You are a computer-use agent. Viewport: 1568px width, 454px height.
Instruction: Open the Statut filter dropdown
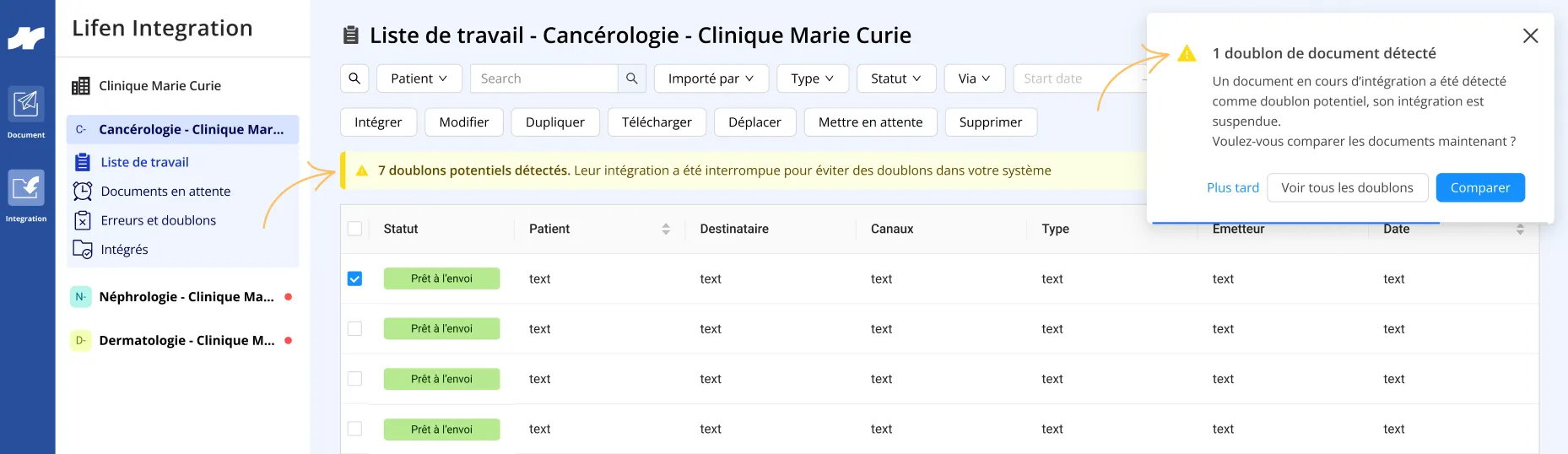point(896,78)
